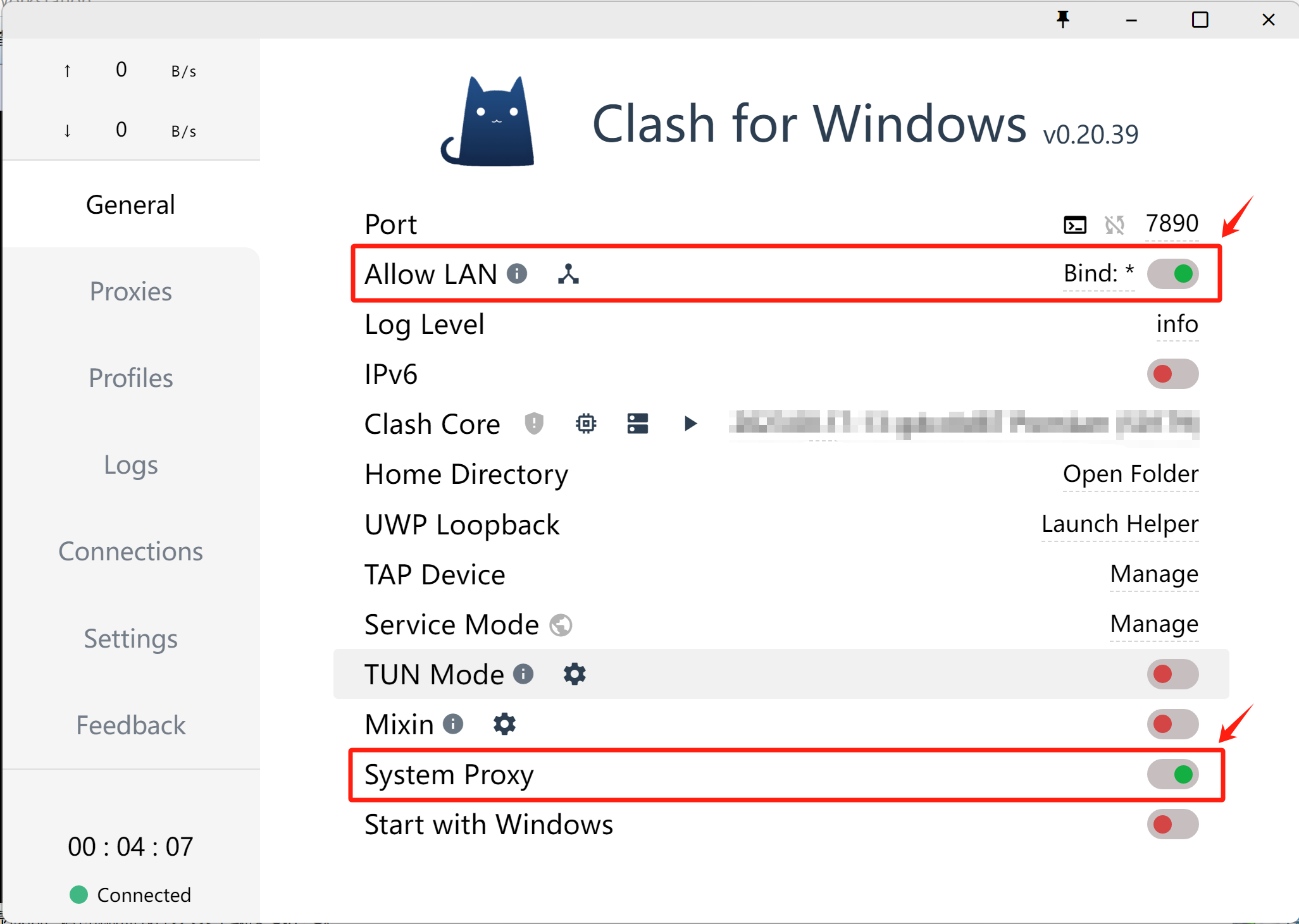The width and height of the screenshot is (1299, 924).
Task: Enable the IPv6 toggle
Action: (1172, 374)
